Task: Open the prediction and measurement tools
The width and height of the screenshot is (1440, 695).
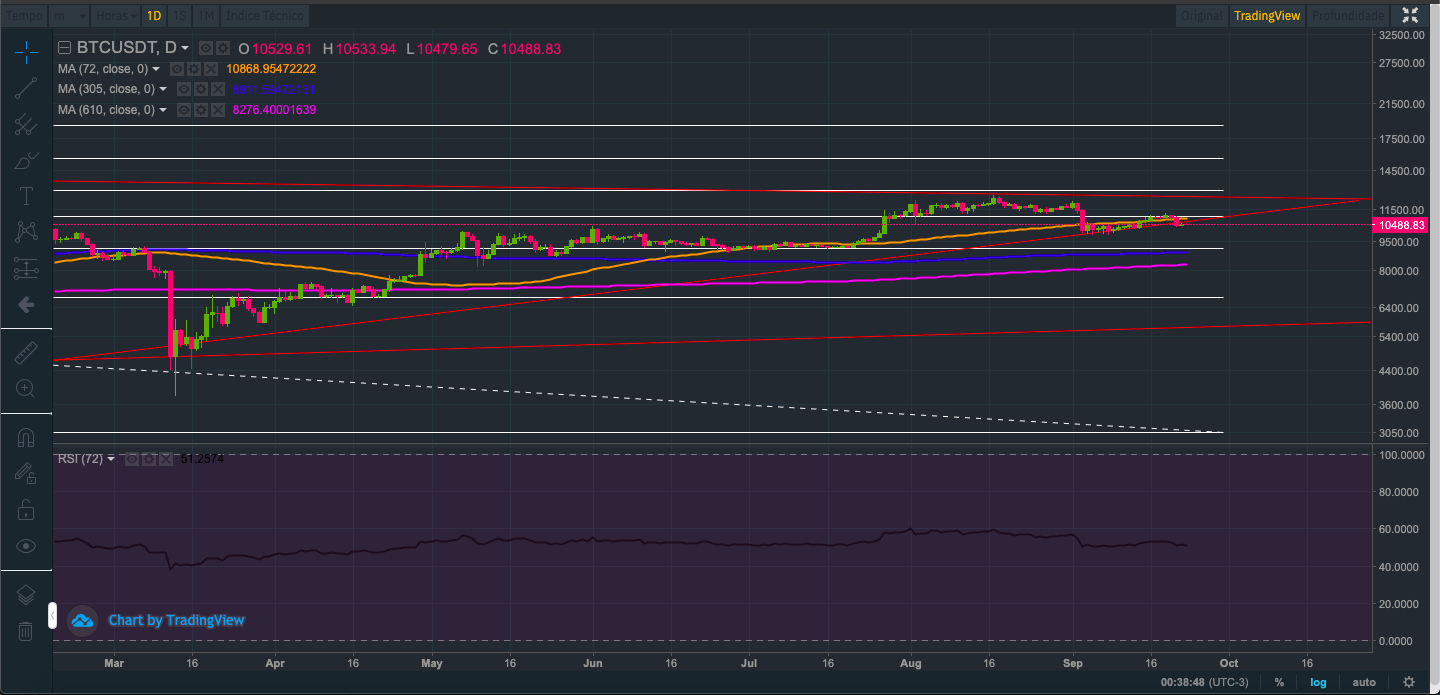Action: coord(26,268)
